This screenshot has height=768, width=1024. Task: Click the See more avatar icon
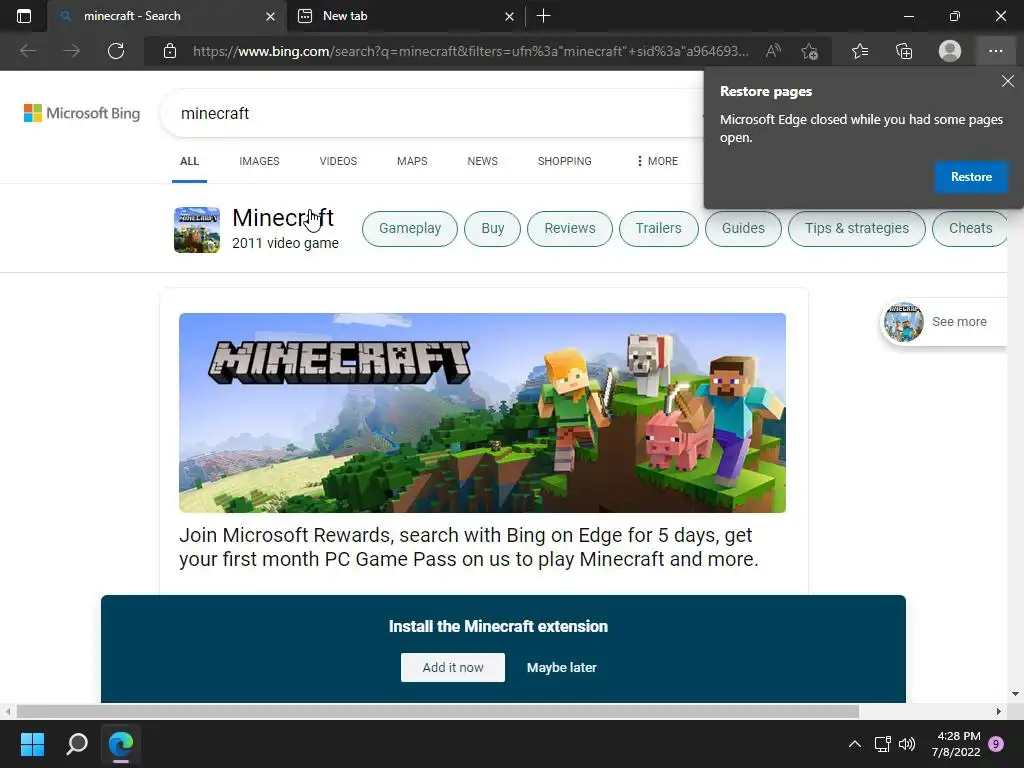click(903, 322)
